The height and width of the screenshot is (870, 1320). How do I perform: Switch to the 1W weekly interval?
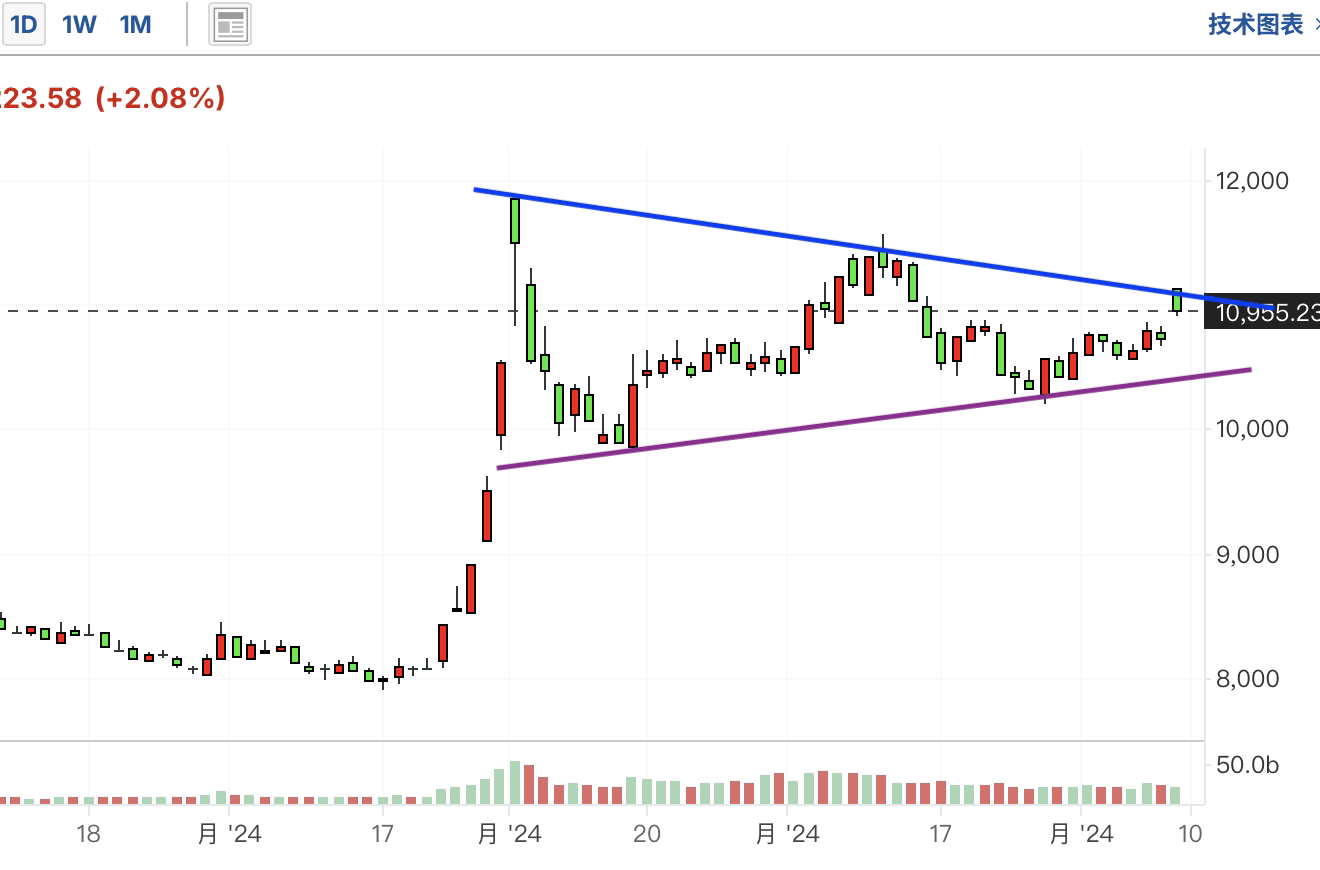[79, 24]
